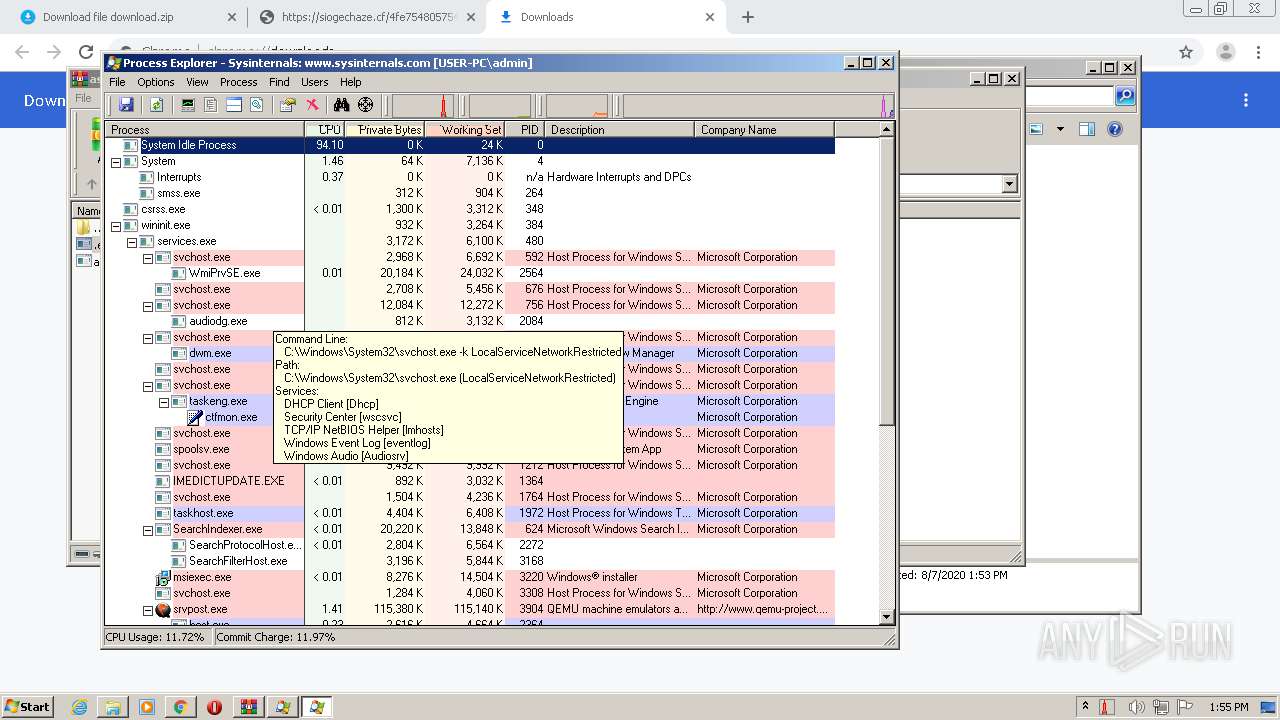The image size is (1280, 720).
Task: Open the address dropdown in the background window
Action: [x=1009, y=184]
